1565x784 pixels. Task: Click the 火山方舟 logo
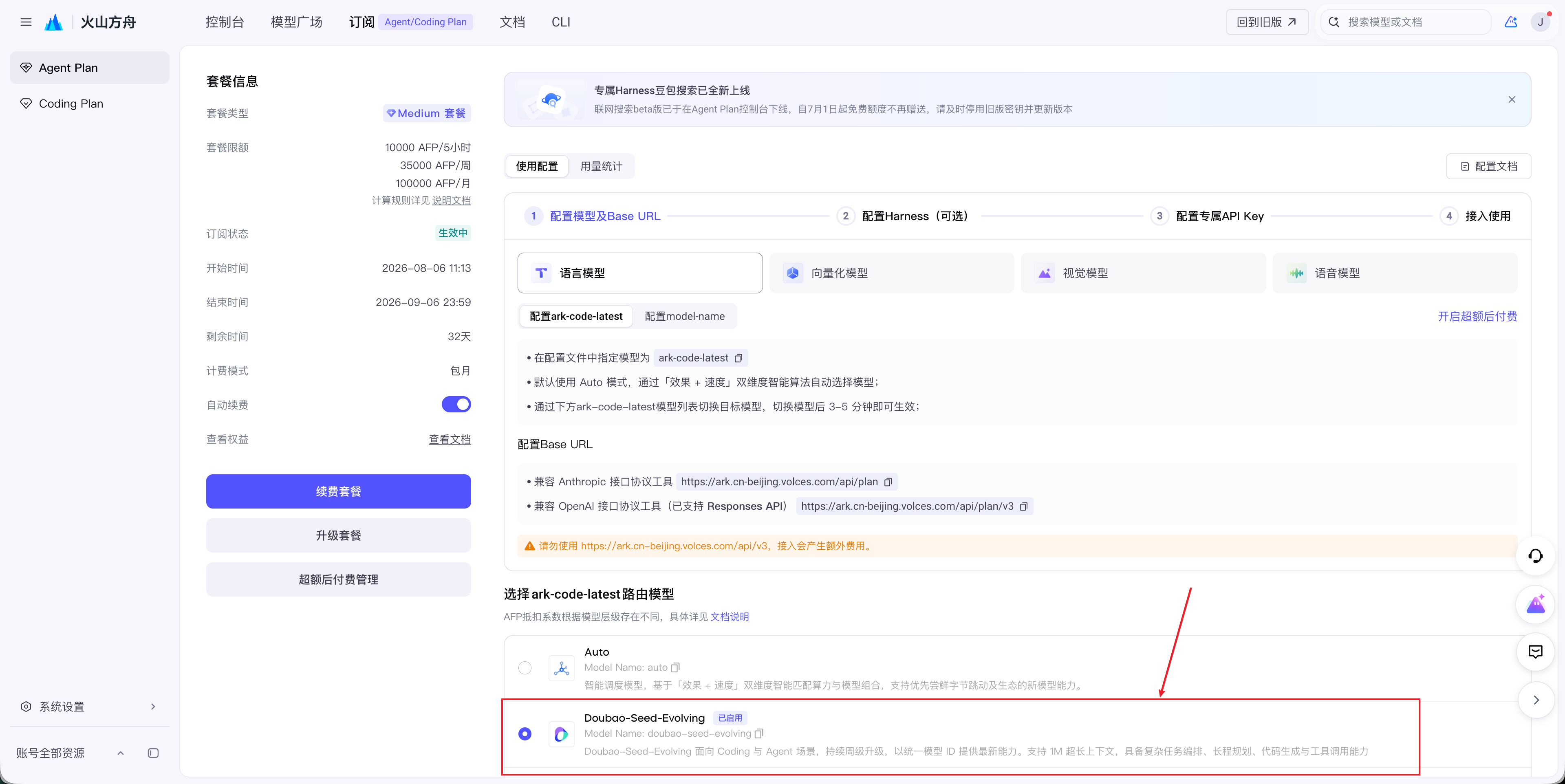click(90, 22)
